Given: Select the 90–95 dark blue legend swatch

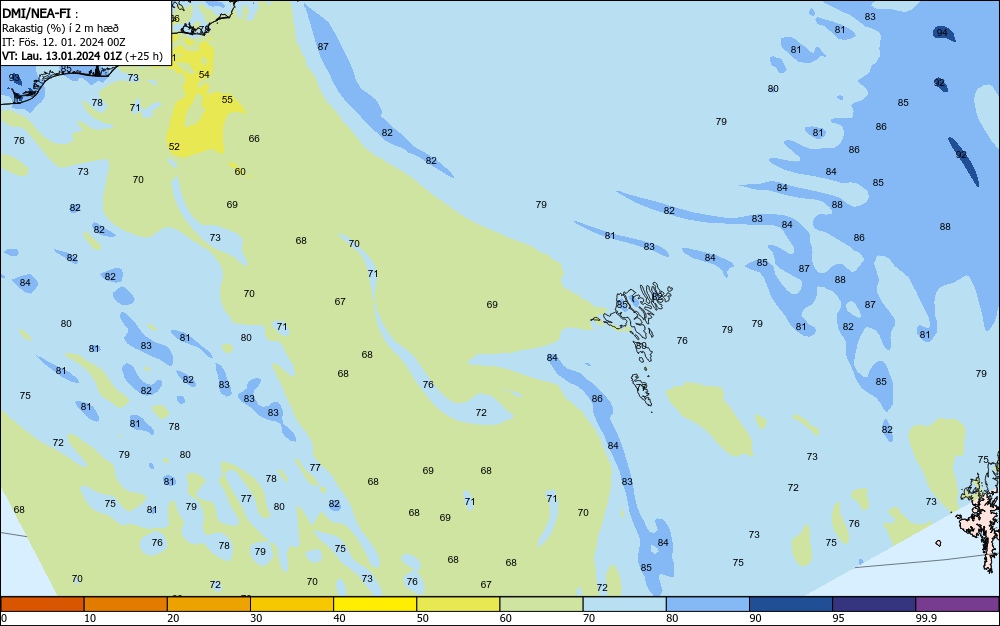Looking at the screenshot, I should pyautogui.click(x=791, y=604).
